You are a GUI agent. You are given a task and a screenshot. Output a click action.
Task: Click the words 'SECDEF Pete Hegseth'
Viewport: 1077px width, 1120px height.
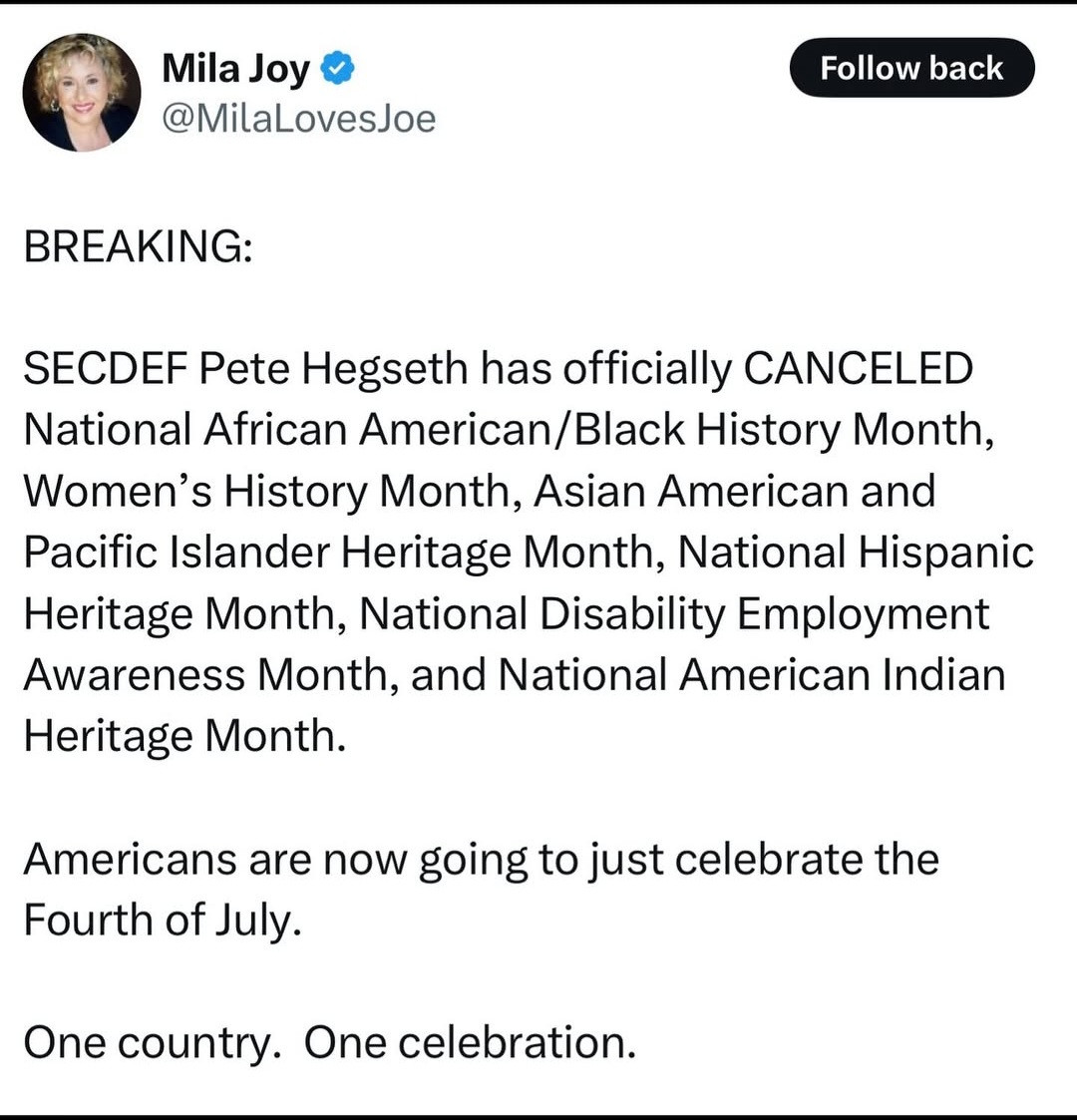tap(245, 369)
